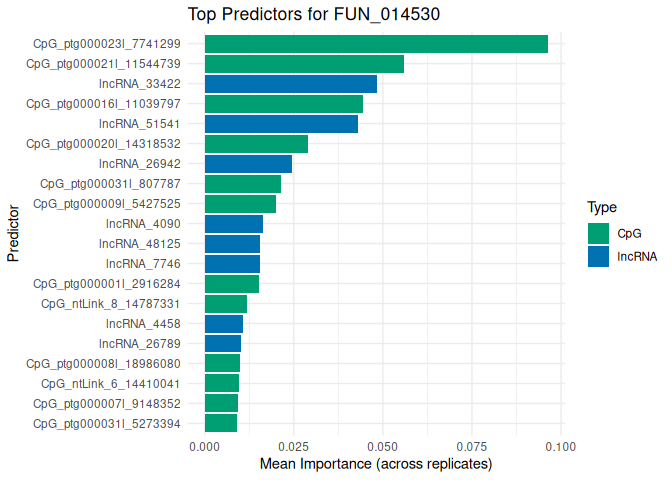672x480 pixels.
Task: Click the green CpG legend swatch
Action: [599, 233]
